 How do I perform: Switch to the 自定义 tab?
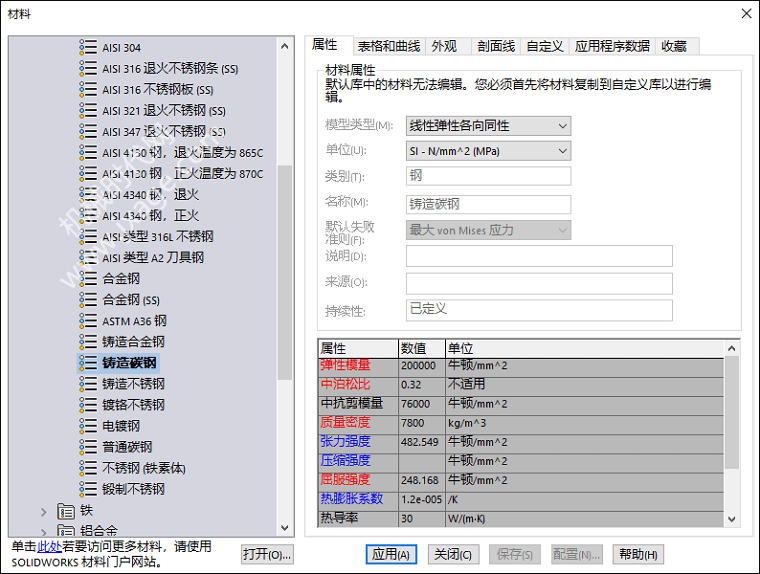pos(545,46)
